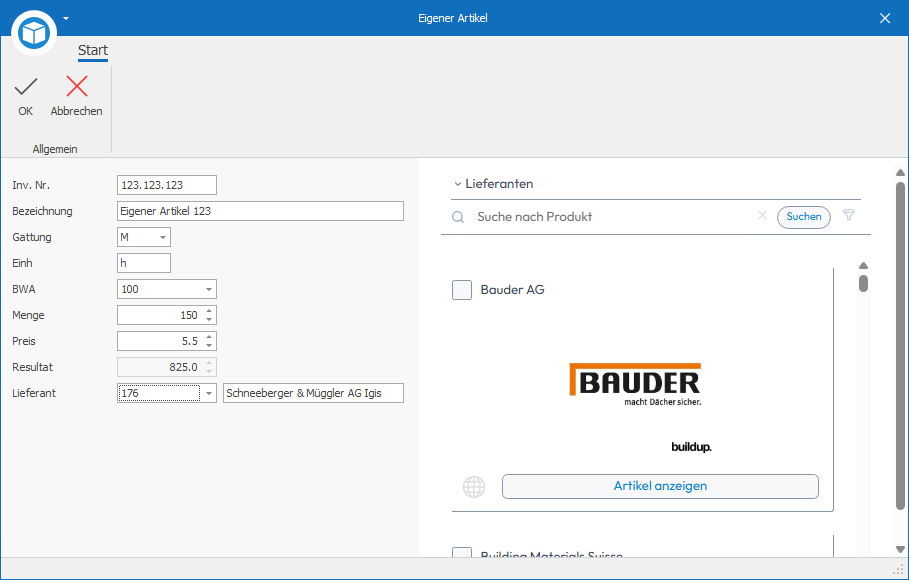This screenshot has width=909, height=580.
Task: Clear the product search with the X icon
Action: coord(762,216)
